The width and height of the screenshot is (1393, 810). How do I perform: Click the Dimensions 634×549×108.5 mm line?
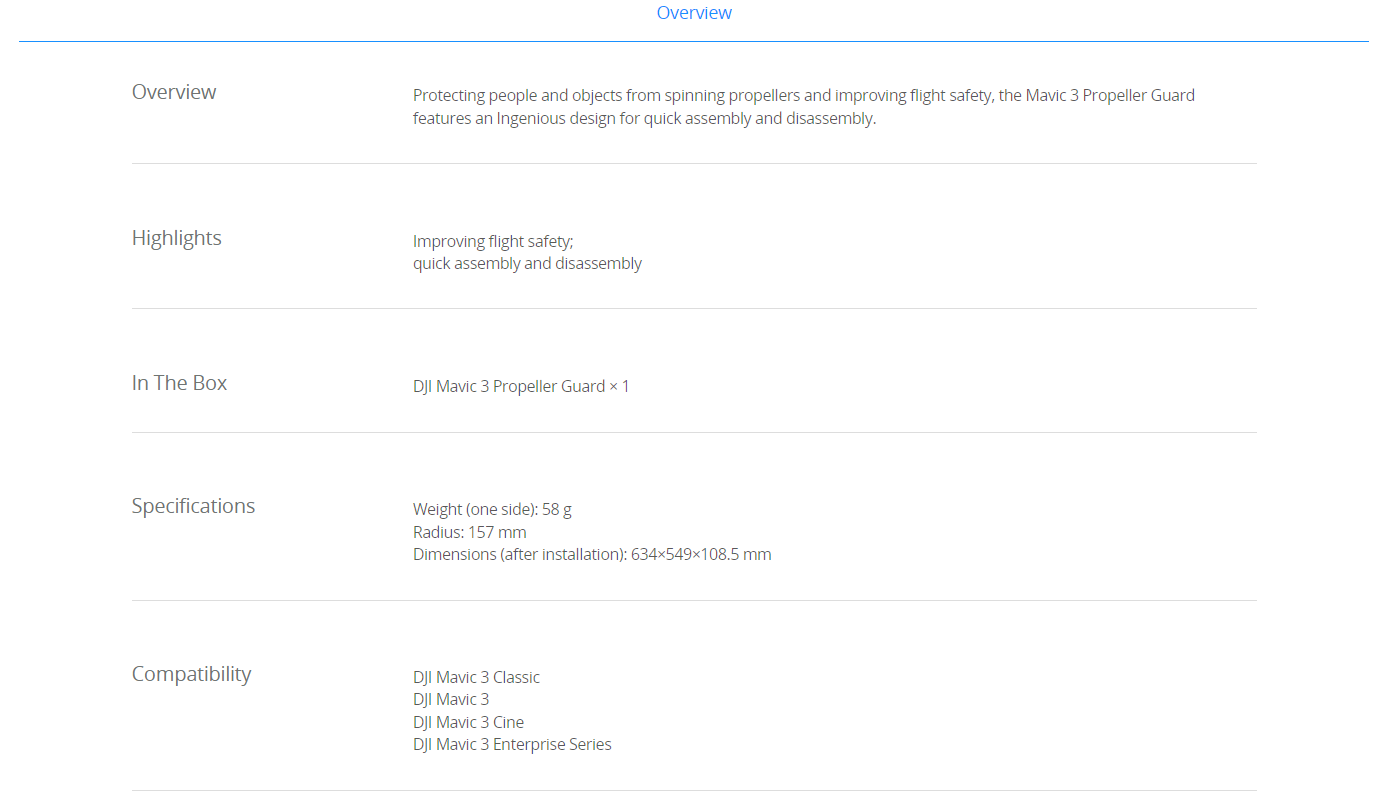(x=592, y=554)
